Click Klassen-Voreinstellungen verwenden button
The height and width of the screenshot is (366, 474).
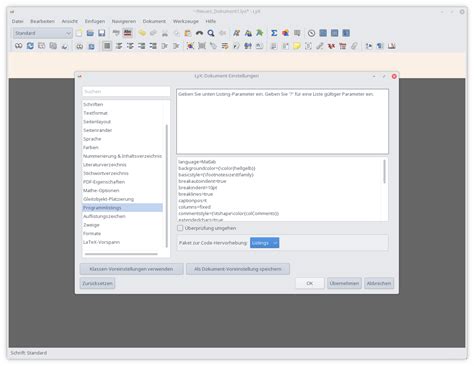pos(131,269)
